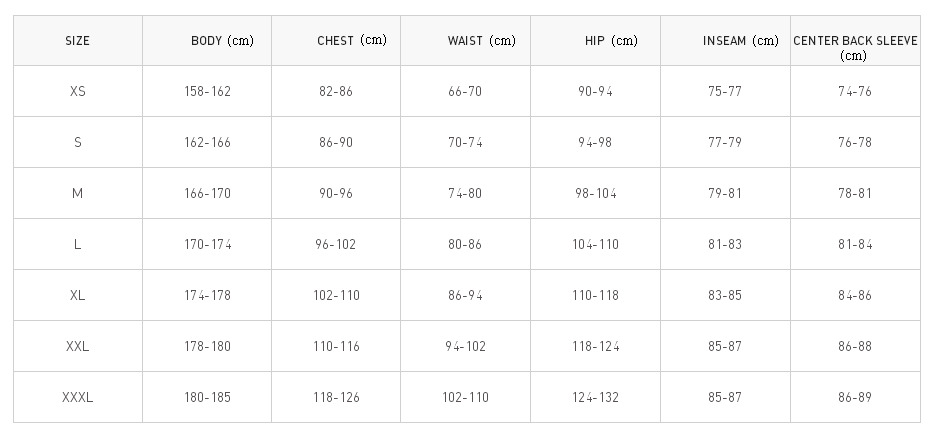Select the XL size row label
931x442 pixels.
coord(78,296)
